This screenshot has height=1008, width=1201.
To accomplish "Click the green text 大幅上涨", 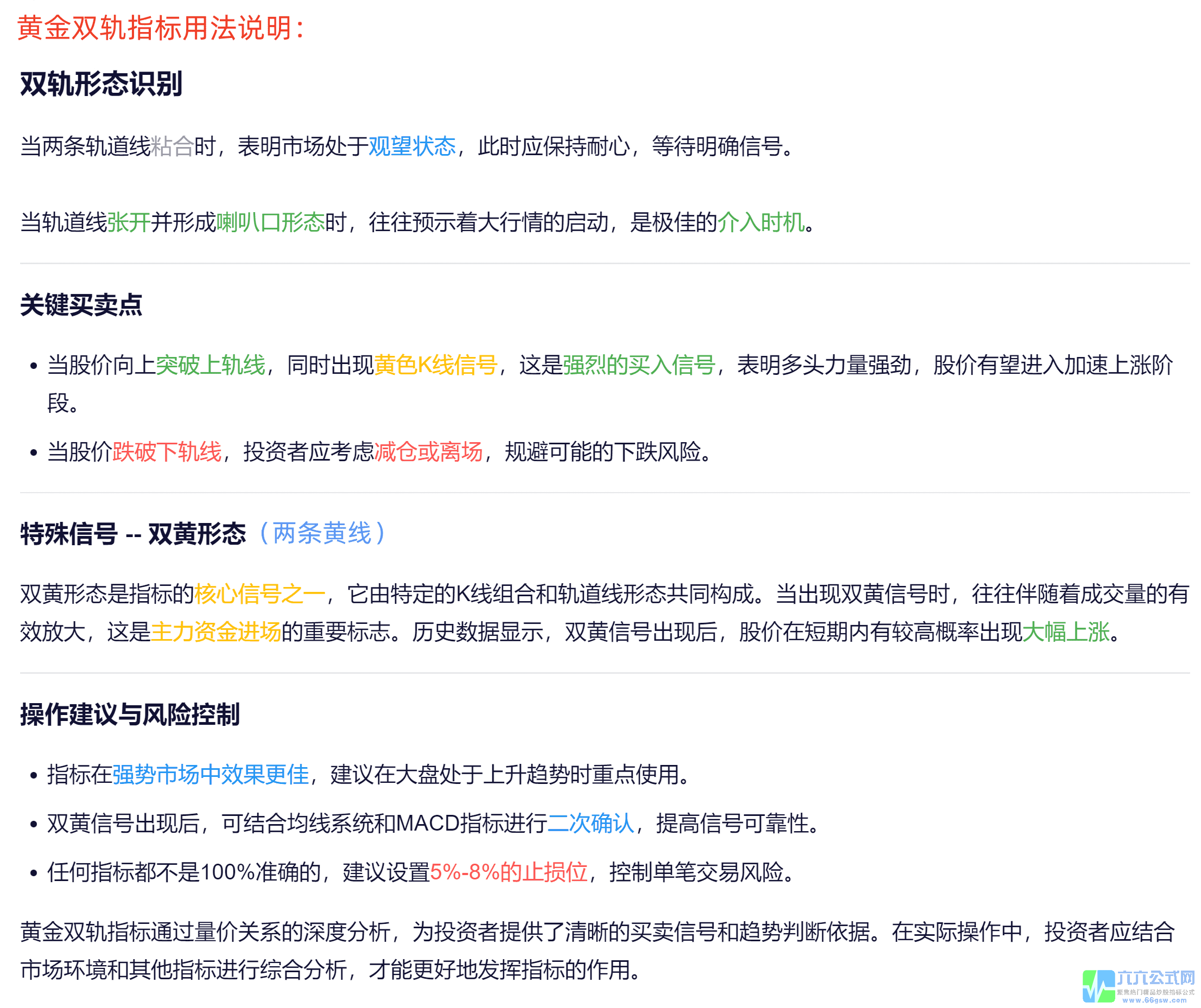I will [1065, 632].
